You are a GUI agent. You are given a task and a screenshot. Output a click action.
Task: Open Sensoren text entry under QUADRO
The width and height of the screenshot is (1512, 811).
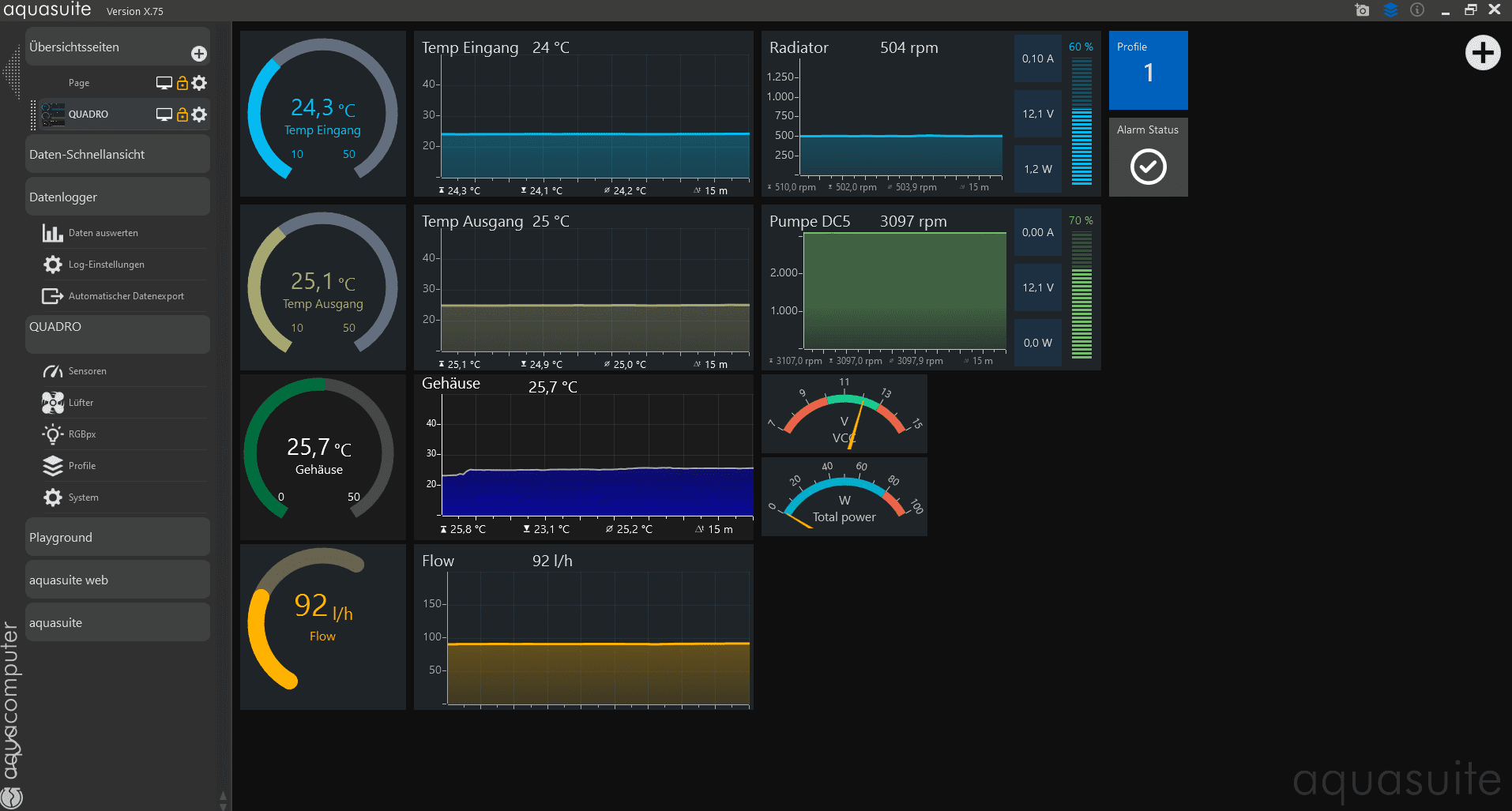point(88,371)
